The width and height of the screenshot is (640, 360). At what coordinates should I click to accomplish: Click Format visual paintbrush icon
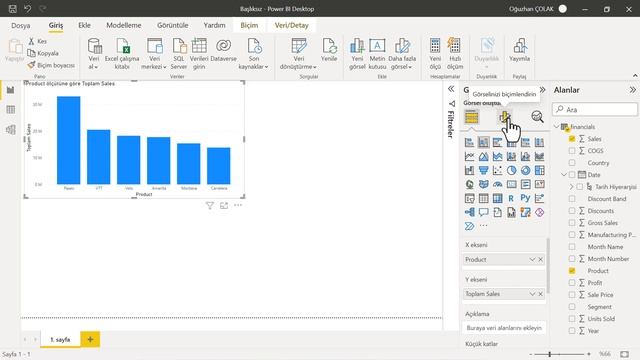click(x=504, y=118)
